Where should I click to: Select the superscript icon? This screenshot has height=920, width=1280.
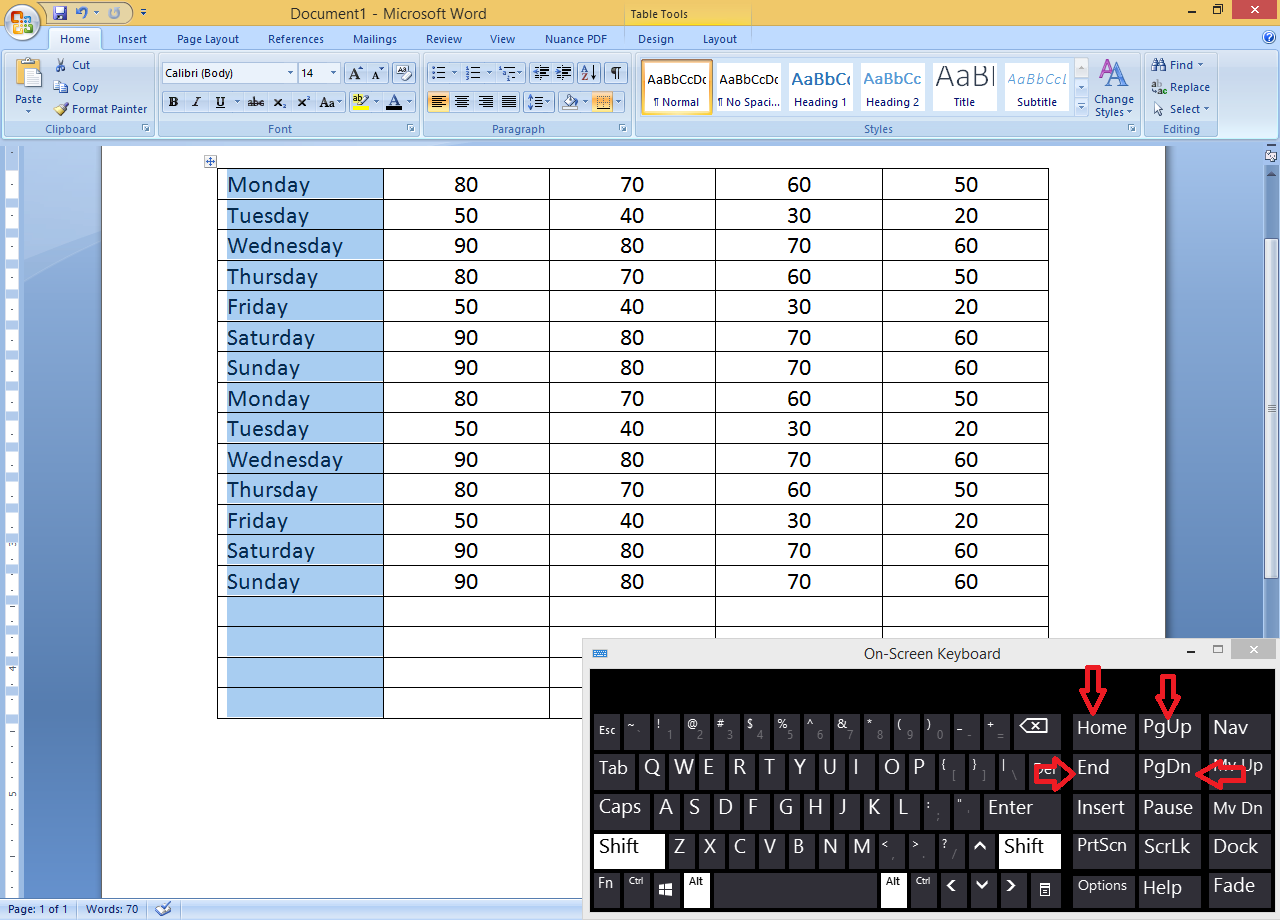(303, 102)
